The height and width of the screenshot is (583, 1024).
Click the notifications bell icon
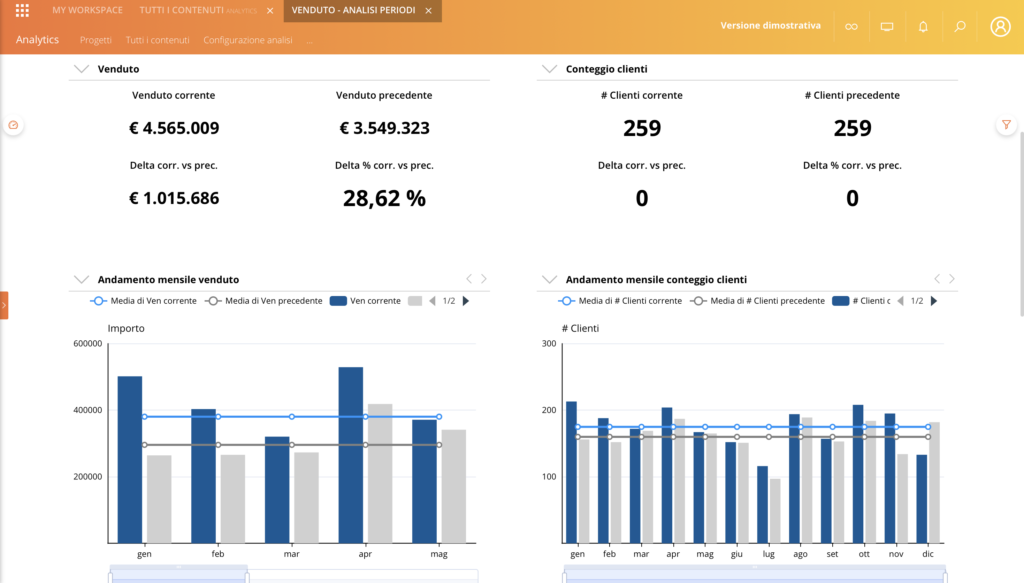click(x=923, y=27)
